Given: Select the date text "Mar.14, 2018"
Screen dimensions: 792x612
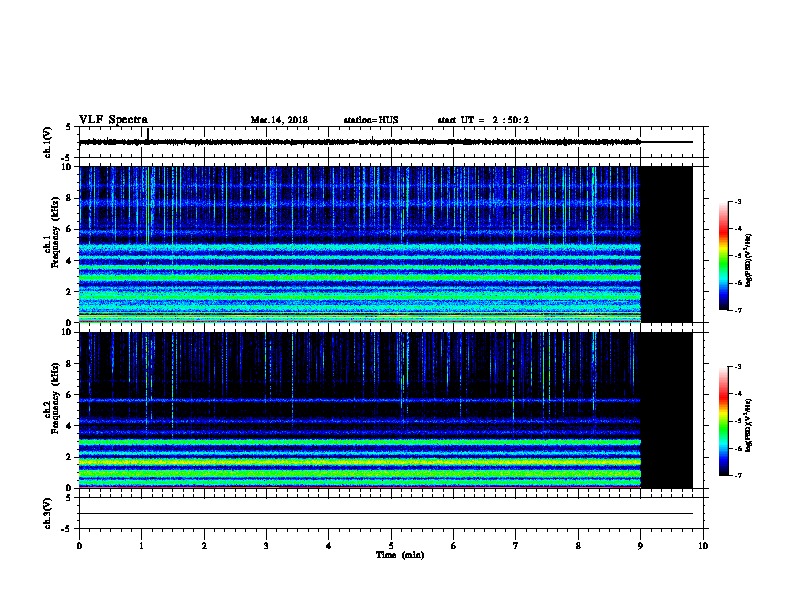Looking at the screenshot, I should [x=279, y=120].
